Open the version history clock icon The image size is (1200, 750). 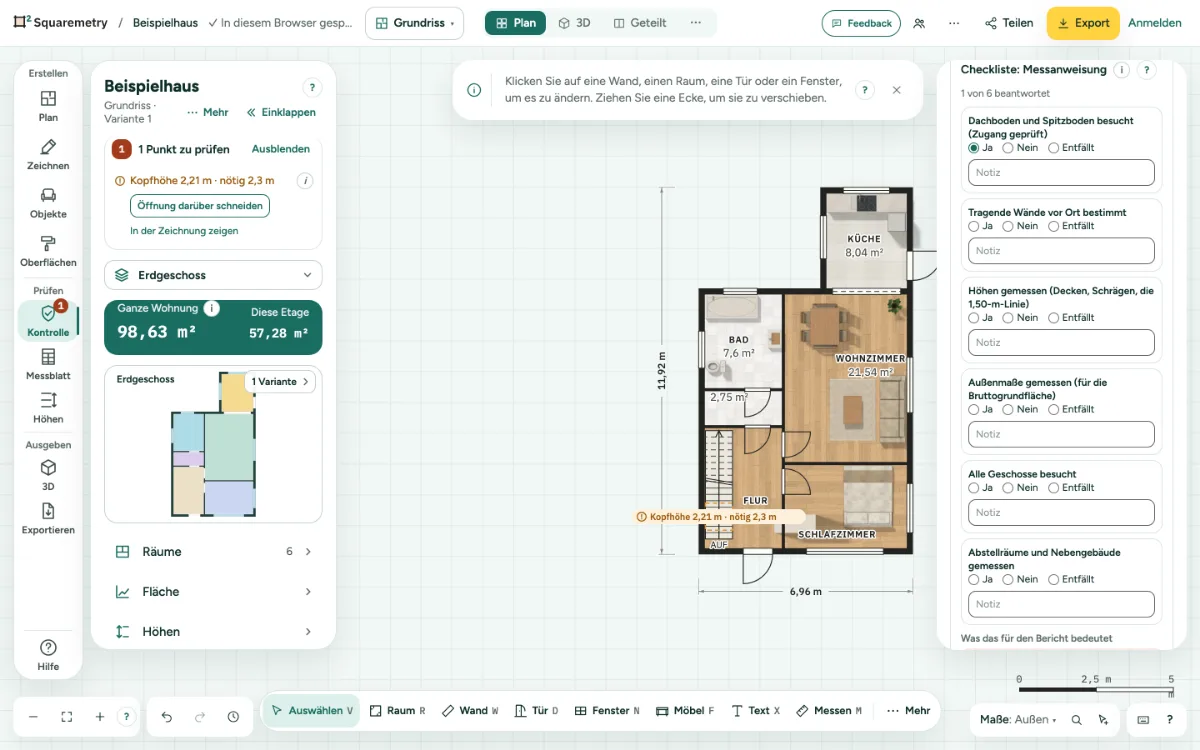233,717
